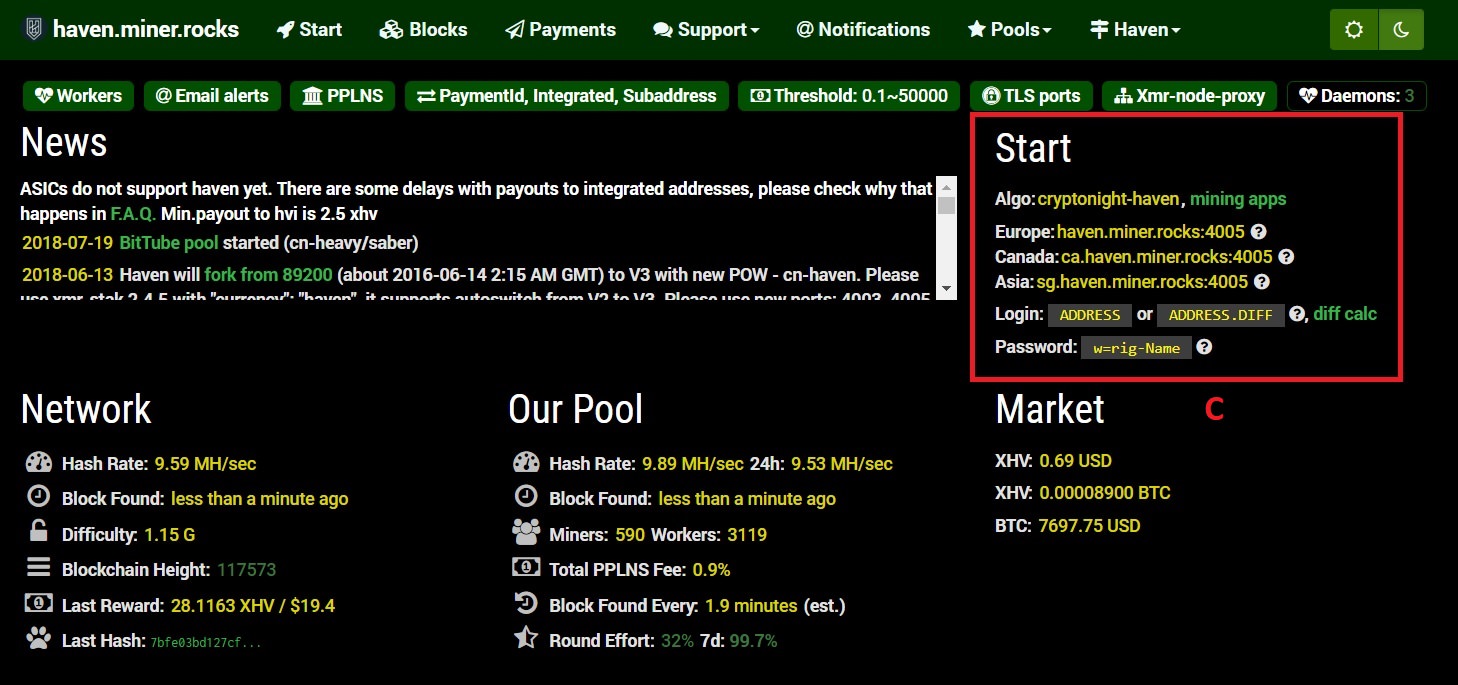Viewport: 1458px width, 685px height.
Task: Go to the Blocks page
Action: coord(424,30)
